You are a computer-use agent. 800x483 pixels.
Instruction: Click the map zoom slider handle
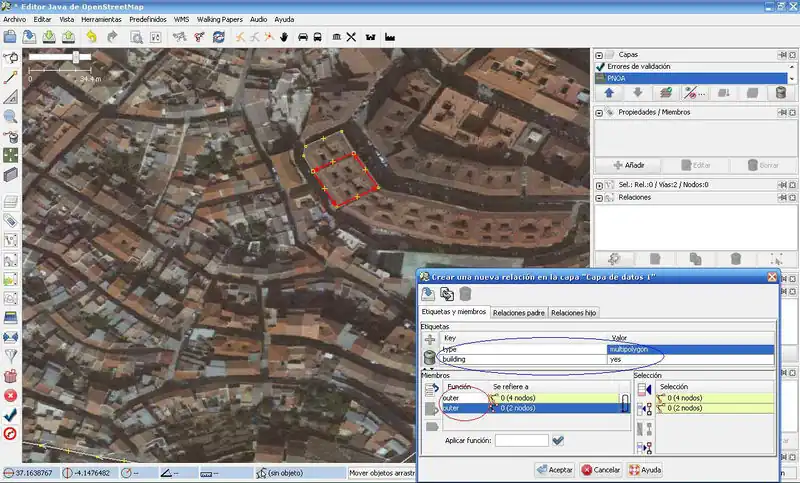76,57
